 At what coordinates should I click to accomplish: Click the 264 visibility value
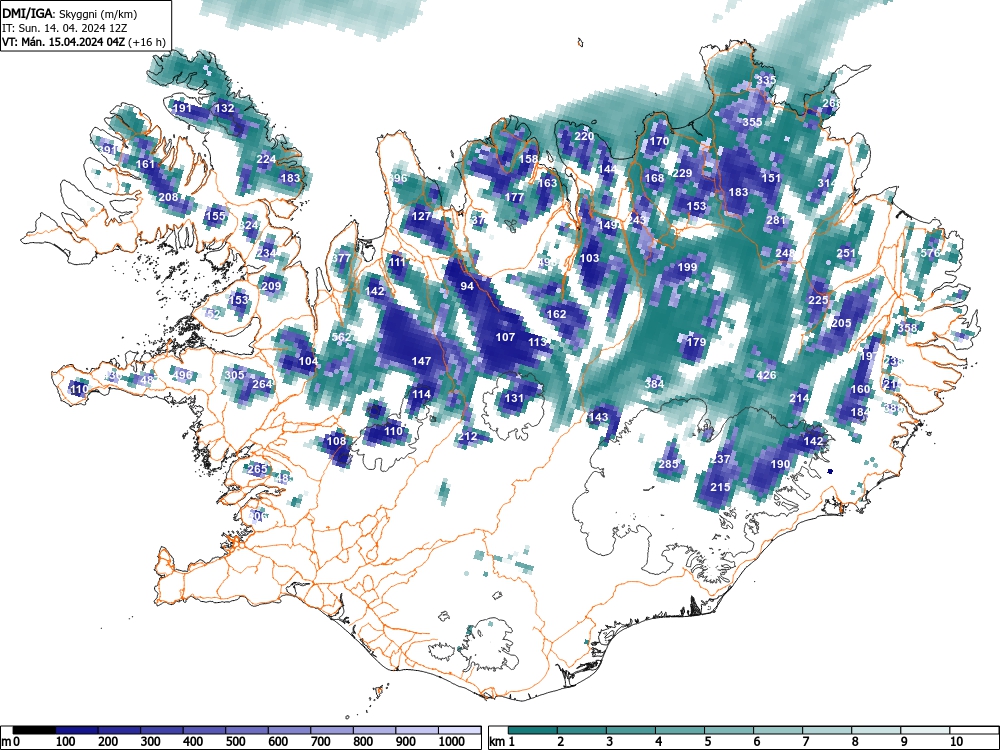[x=262, y=384]
